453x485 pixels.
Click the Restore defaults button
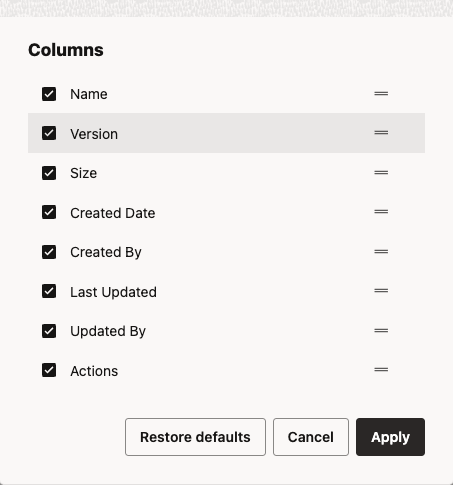(195, 437)
